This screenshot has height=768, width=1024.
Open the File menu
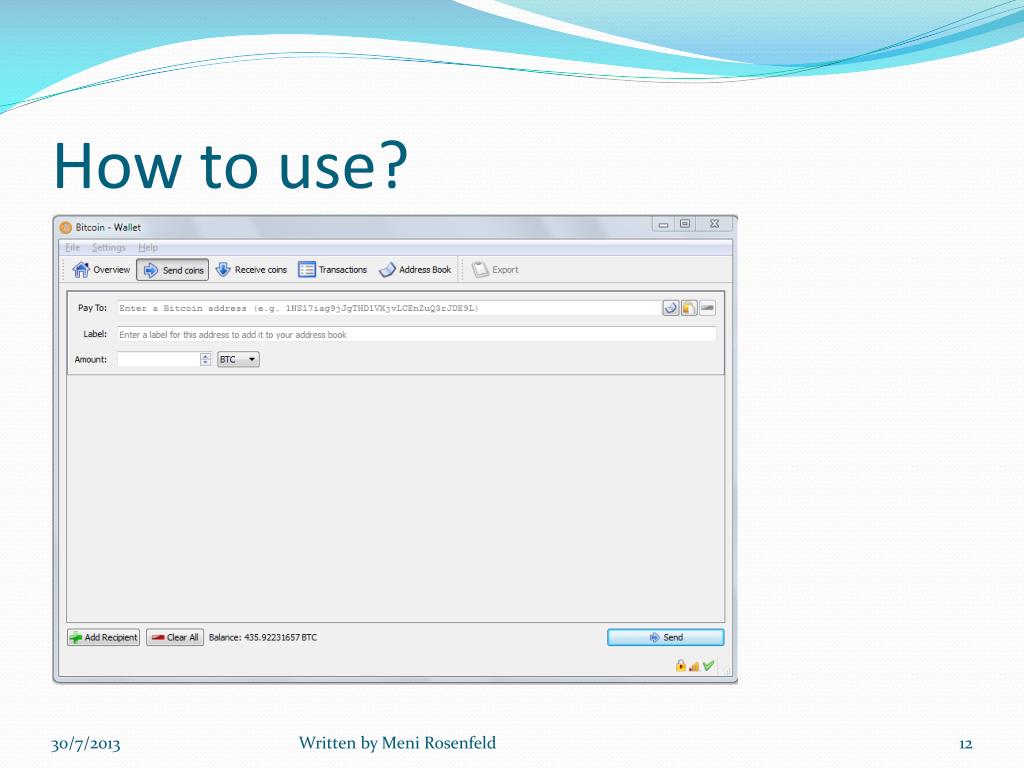tap(72, 248)
